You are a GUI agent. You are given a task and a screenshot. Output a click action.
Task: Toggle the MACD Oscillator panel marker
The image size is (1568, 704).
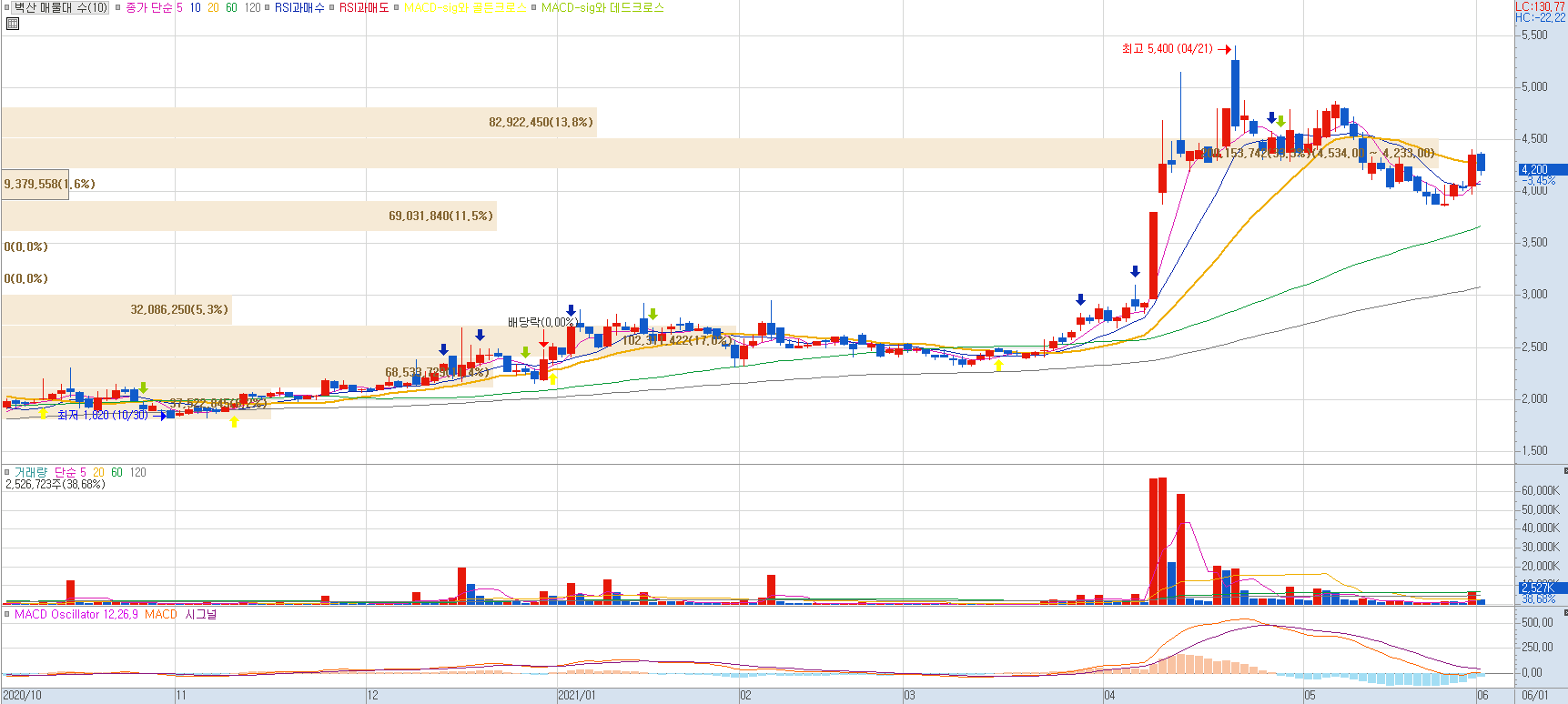tap(7, 614)
